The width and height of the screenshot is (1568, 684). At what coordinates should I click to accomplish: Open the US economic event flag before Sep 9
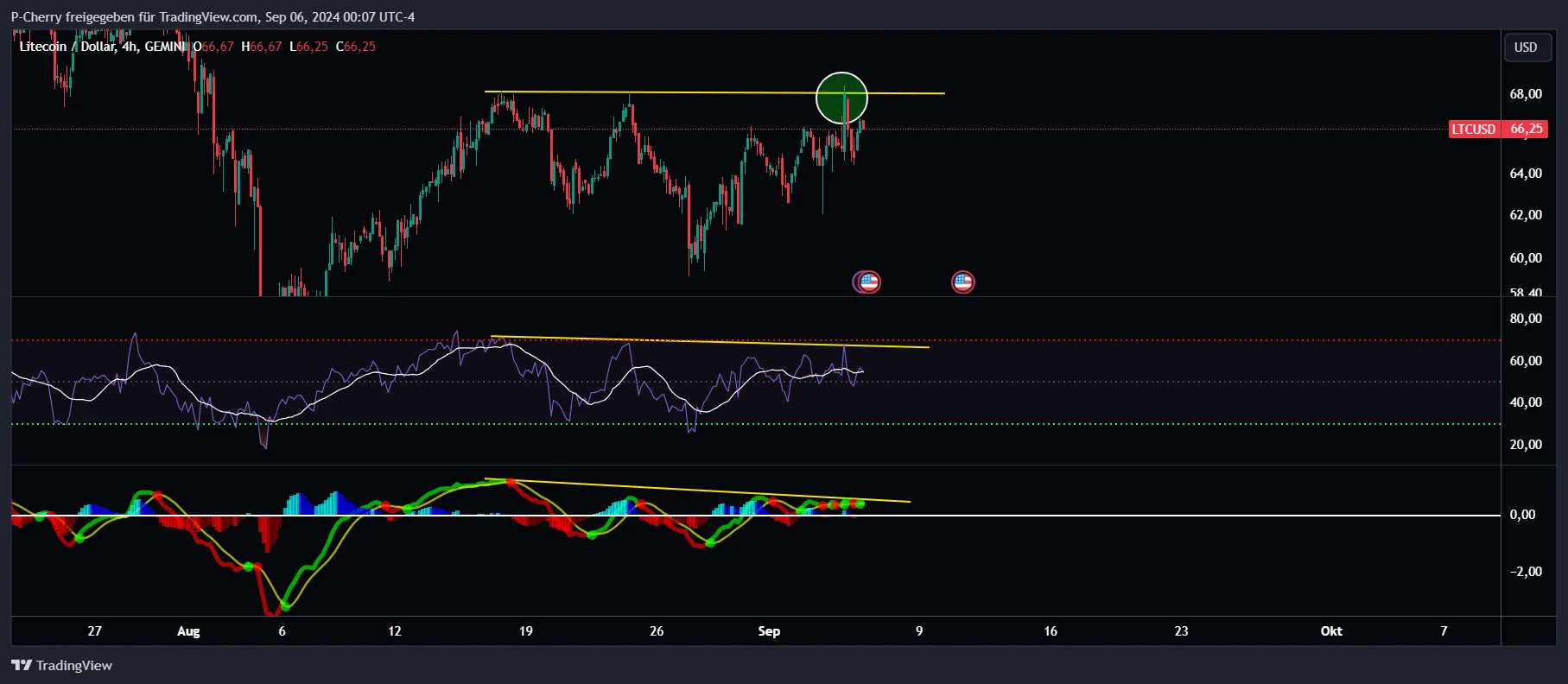click(869, 282)
